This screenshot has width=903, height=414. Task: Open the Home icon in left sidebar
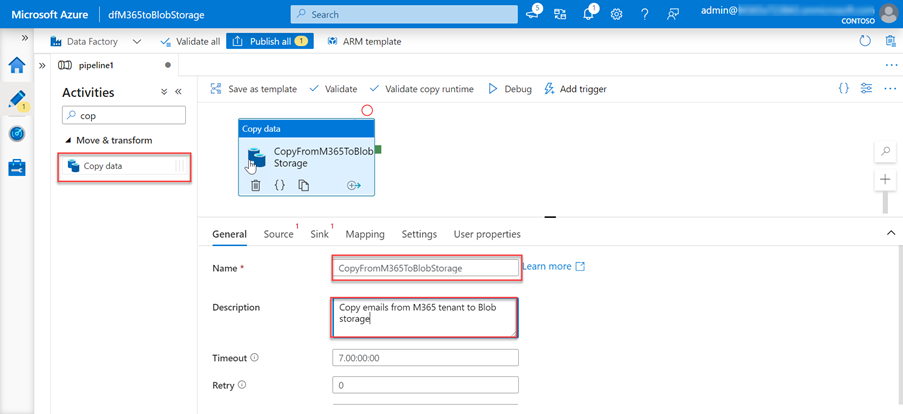pyautogui.click(x=17, y=66)
